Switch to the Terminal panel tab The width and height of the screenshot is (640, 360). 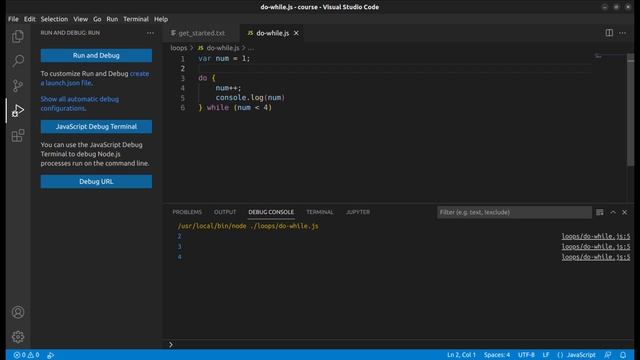[320, 212]
